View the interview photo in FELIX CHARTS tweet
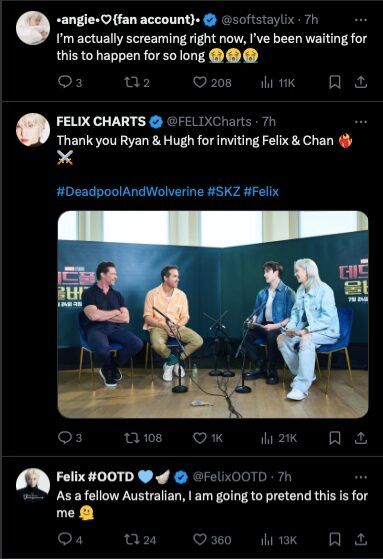383x559 pixels. pos(213,314)
